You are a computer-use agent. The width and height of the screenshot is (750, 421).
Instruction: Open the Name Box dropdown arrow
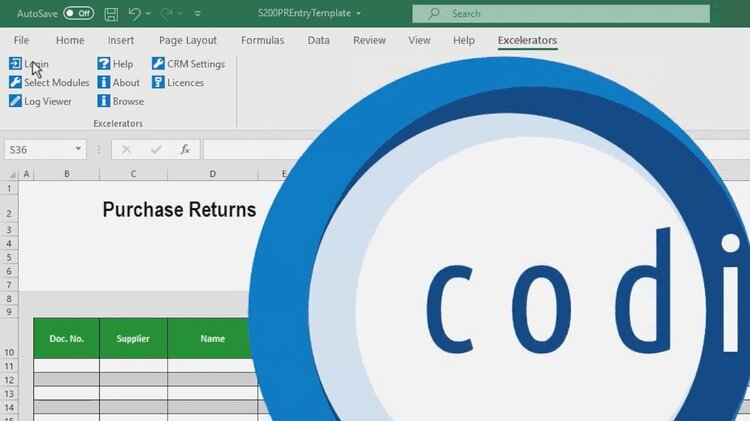click(x=78, y=149)
